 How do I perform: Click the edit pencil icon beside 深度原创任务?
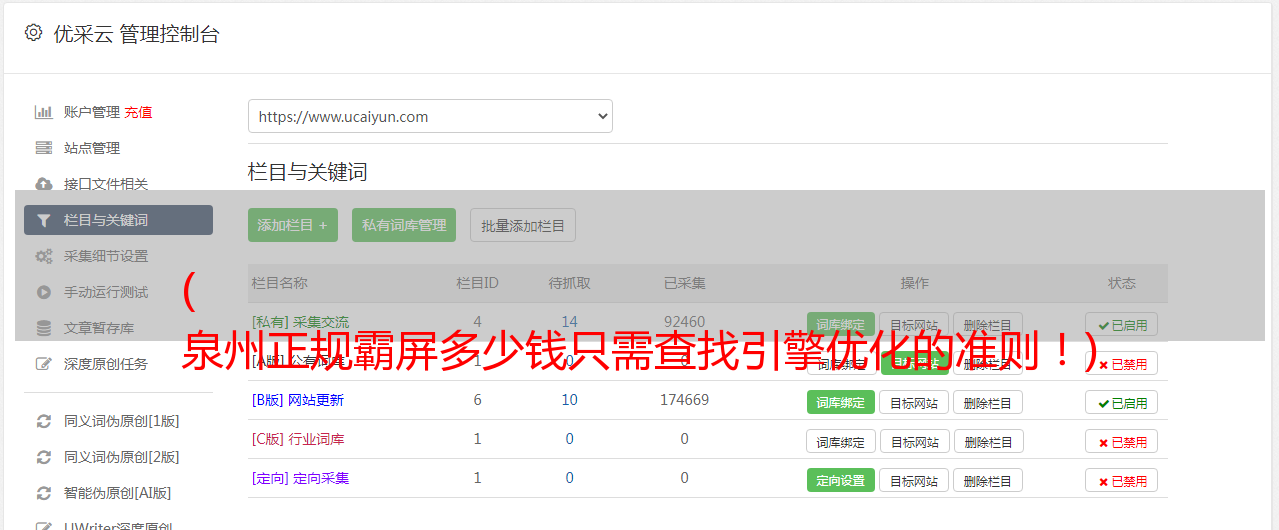point(43,364)
